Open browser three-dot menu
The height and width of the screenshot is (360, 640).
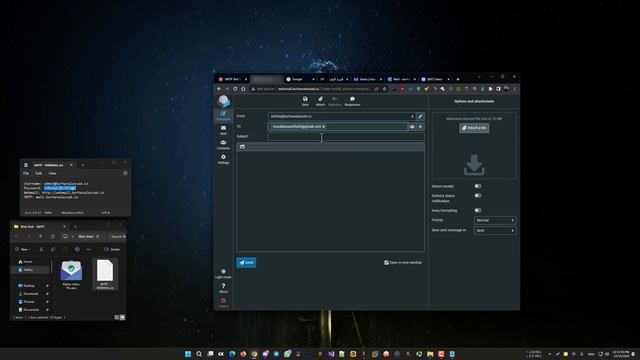click(x=515, y=89)
